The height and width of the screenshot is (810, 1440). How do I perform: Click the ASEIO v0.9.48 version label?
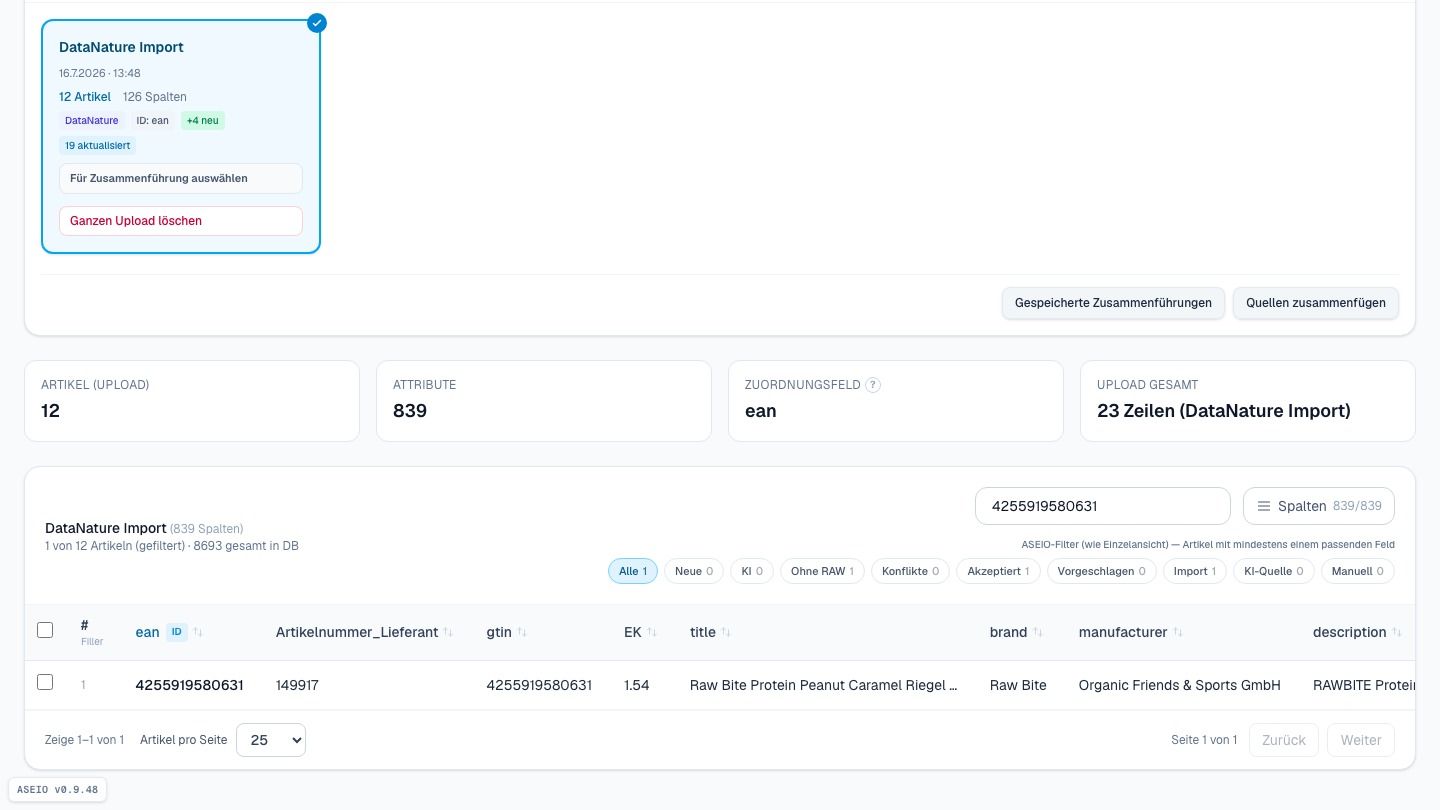(x=58, y=790)
